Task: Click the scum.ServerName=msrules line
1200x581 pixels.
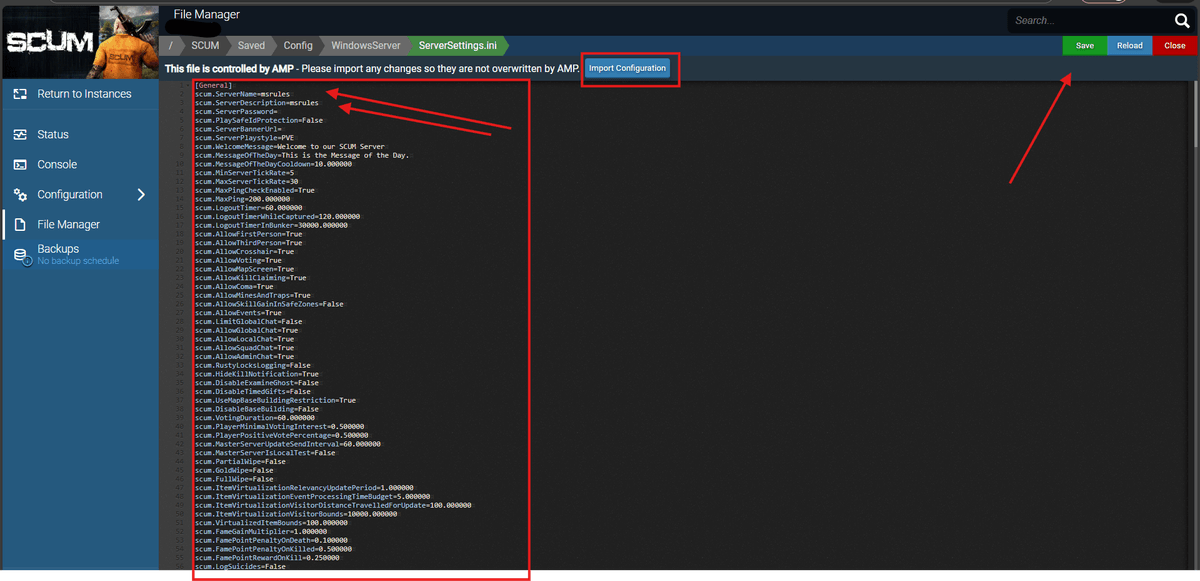Action: pyautogui.click(x=243, y=94)
